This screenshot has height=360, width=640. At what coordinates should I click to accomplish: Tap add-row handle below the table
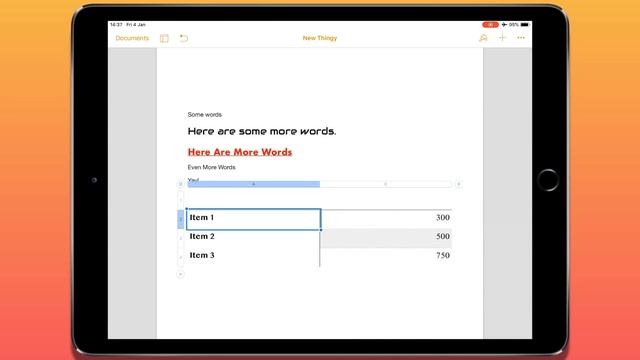click(x=180, y=274)
